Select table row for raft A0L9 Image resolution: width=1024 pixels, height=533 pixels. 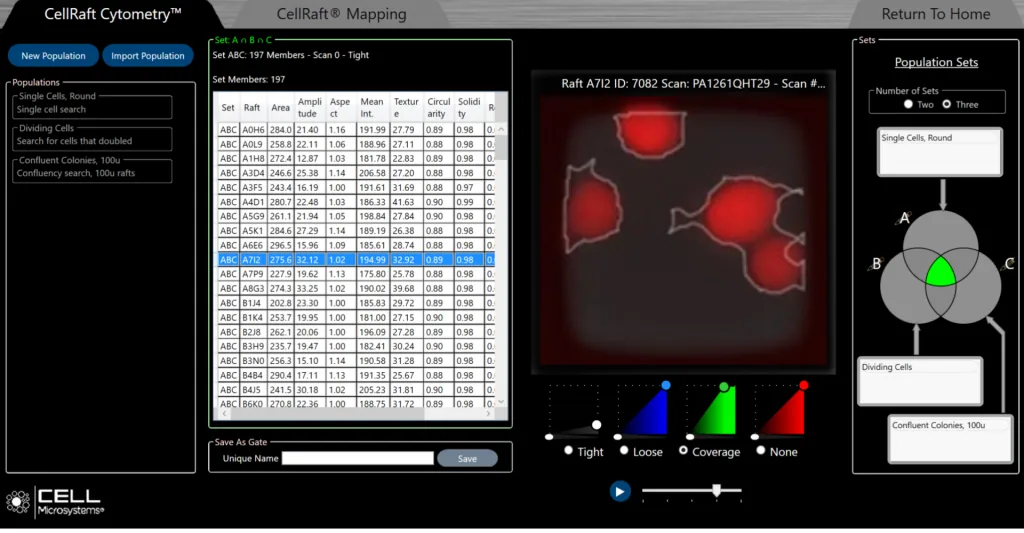(x=356, y=144)
